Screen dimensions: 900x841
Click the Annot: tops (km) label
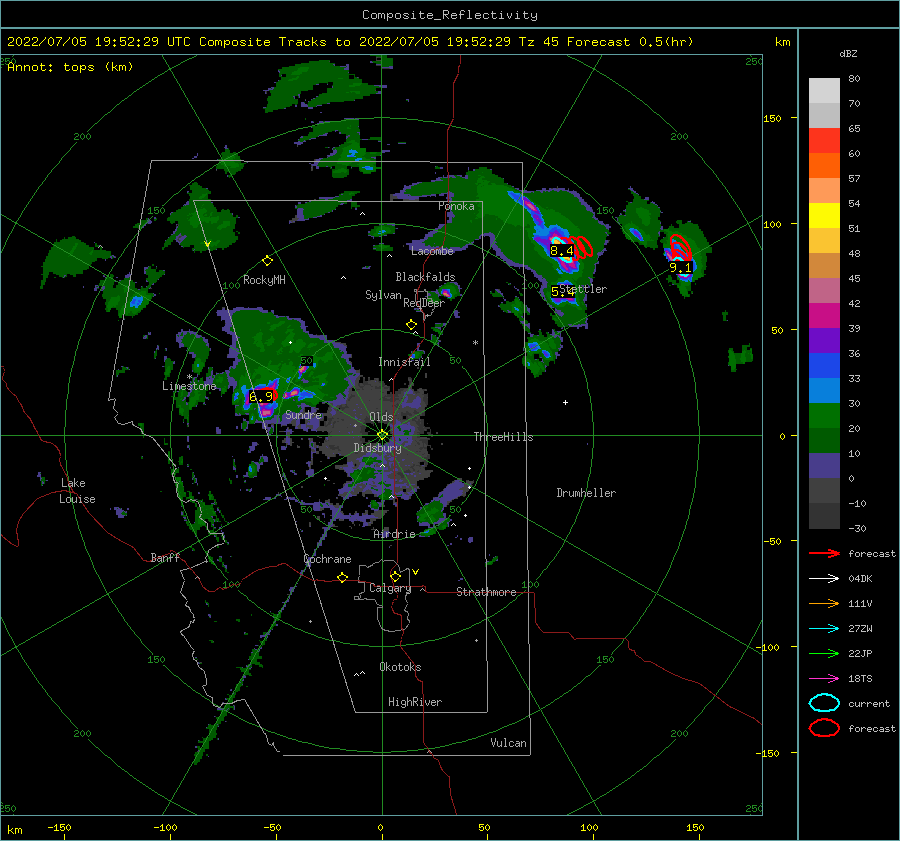(71, 67)
